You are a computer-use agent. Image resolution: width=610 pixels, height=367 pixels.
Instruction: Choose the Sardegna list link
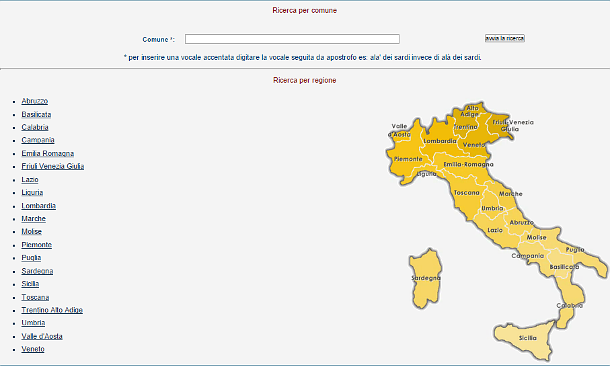[x=37, y=271]
